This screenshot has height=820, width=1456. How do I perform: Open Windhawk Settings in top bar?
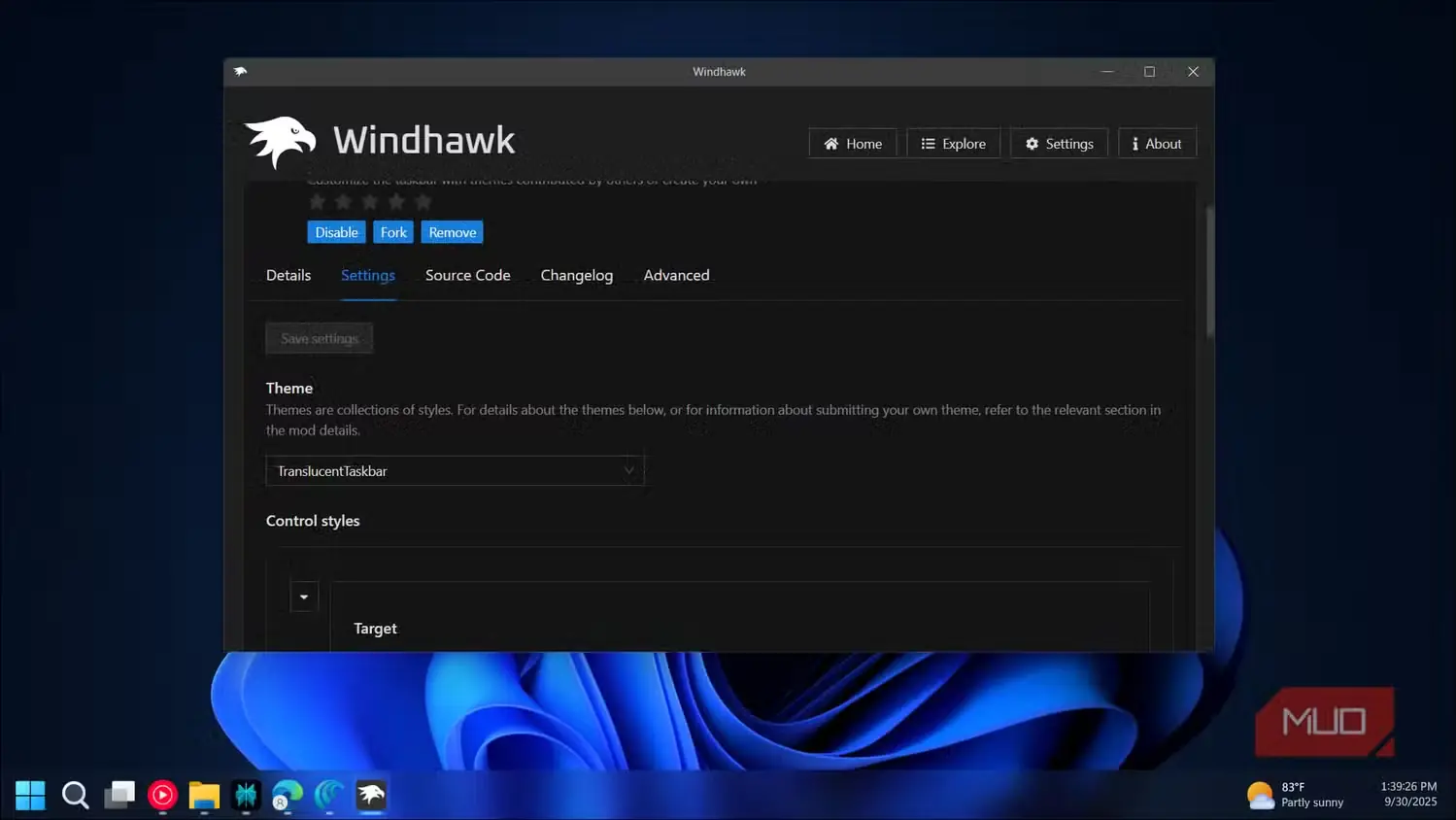click(x=1059, y=143)
